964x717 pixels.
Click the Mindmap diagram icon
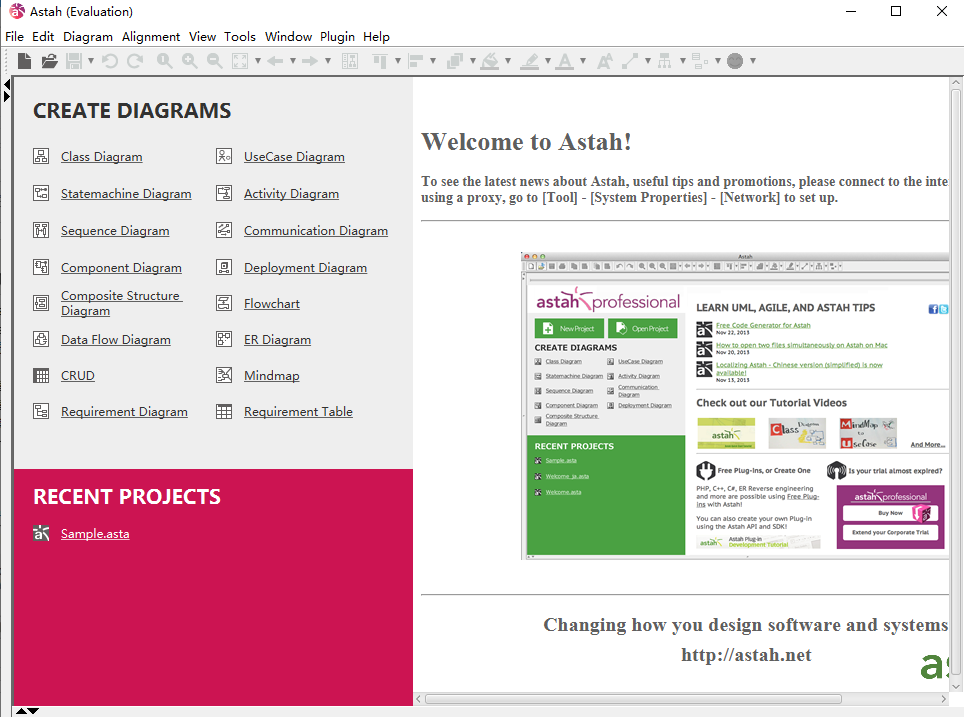(x=224, y=375)
